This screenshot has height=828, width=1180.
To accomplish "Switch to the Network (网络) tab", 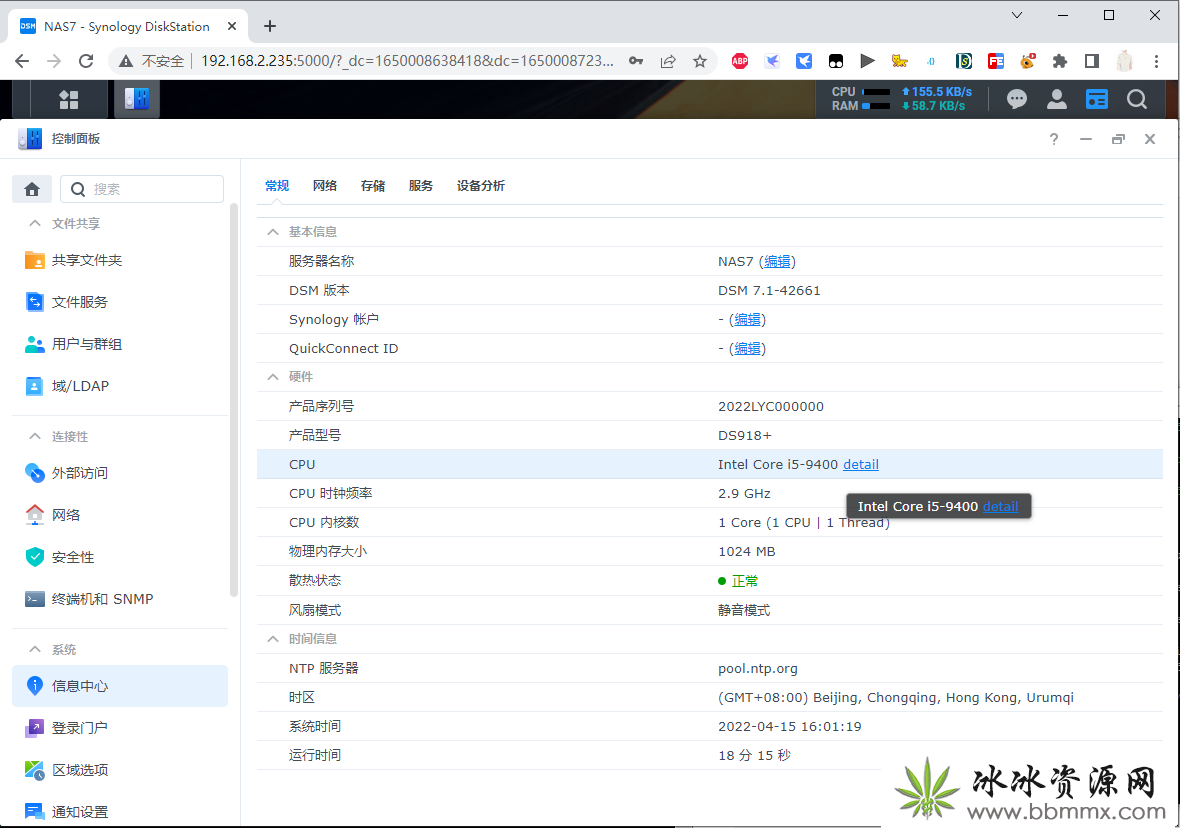I will [x=325, y=186].
